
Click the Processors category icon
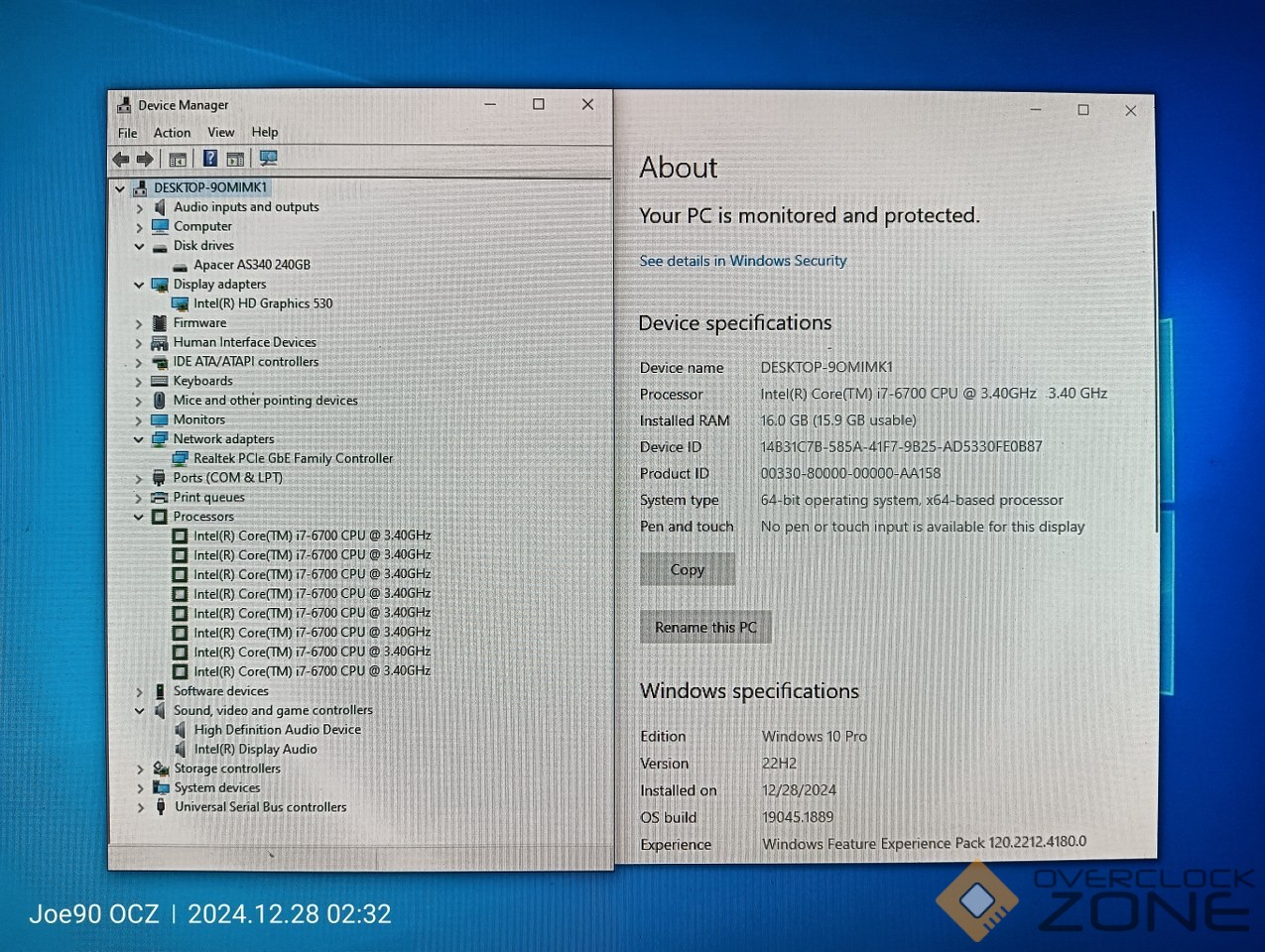tap(160, 517)
